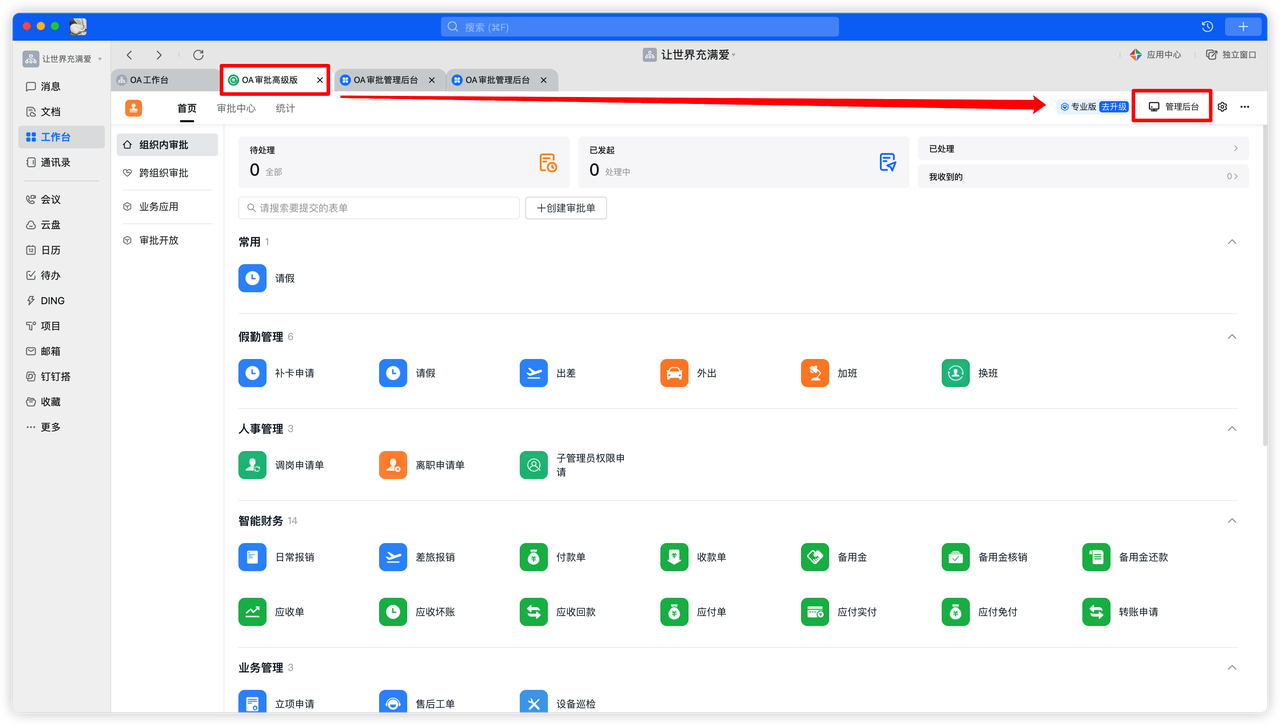This screenshot has width=1280, height=725.
Task: Open the 日常报销 form
Action: pyautogui.click(x=252, y=557)
